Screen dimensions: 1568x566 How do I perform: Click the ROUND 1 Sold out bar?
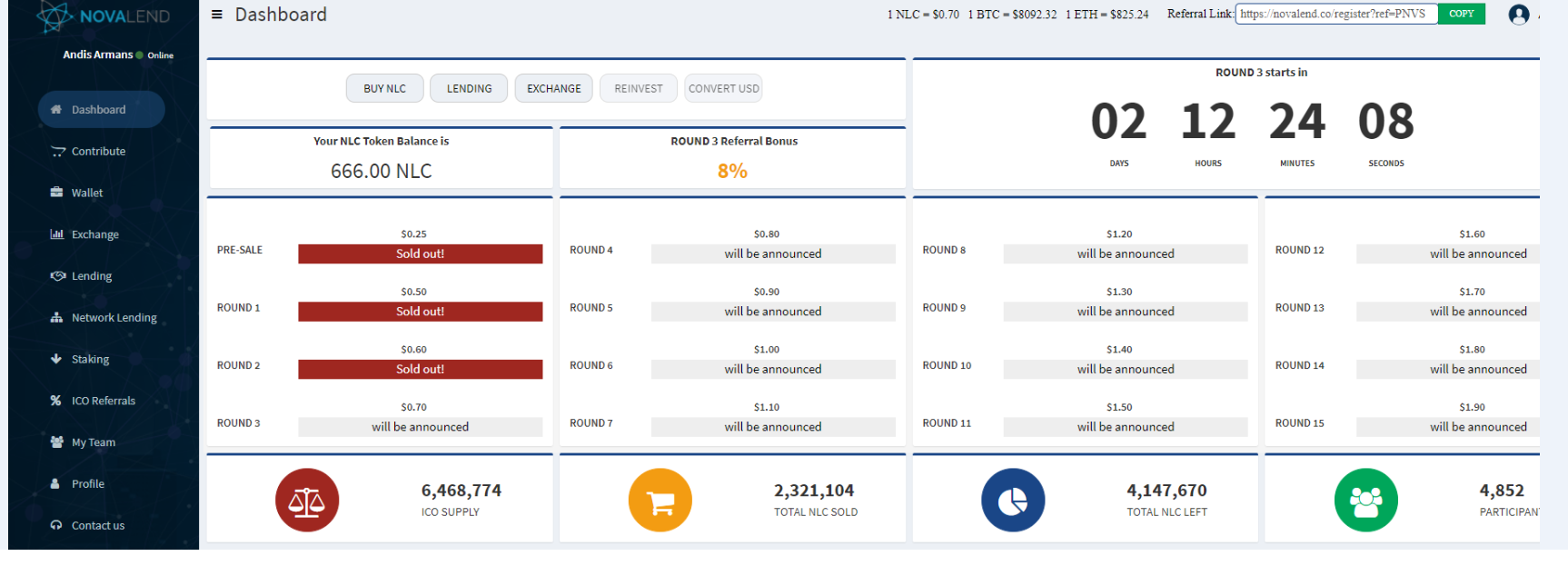tap(420, 312)
